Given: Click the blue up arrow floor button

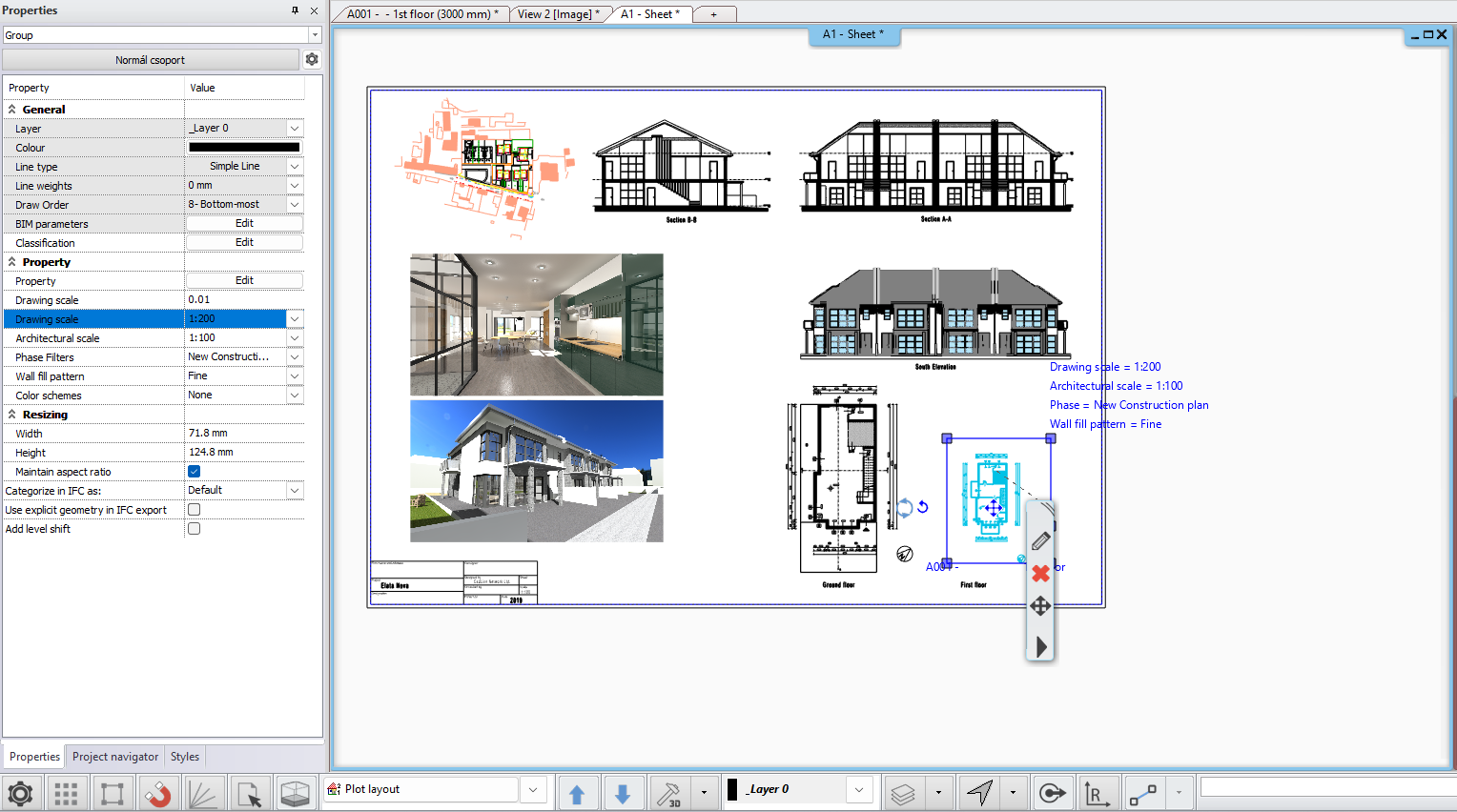Looking at the screenshot, I should pyautogui.click(x=577, y=793).
